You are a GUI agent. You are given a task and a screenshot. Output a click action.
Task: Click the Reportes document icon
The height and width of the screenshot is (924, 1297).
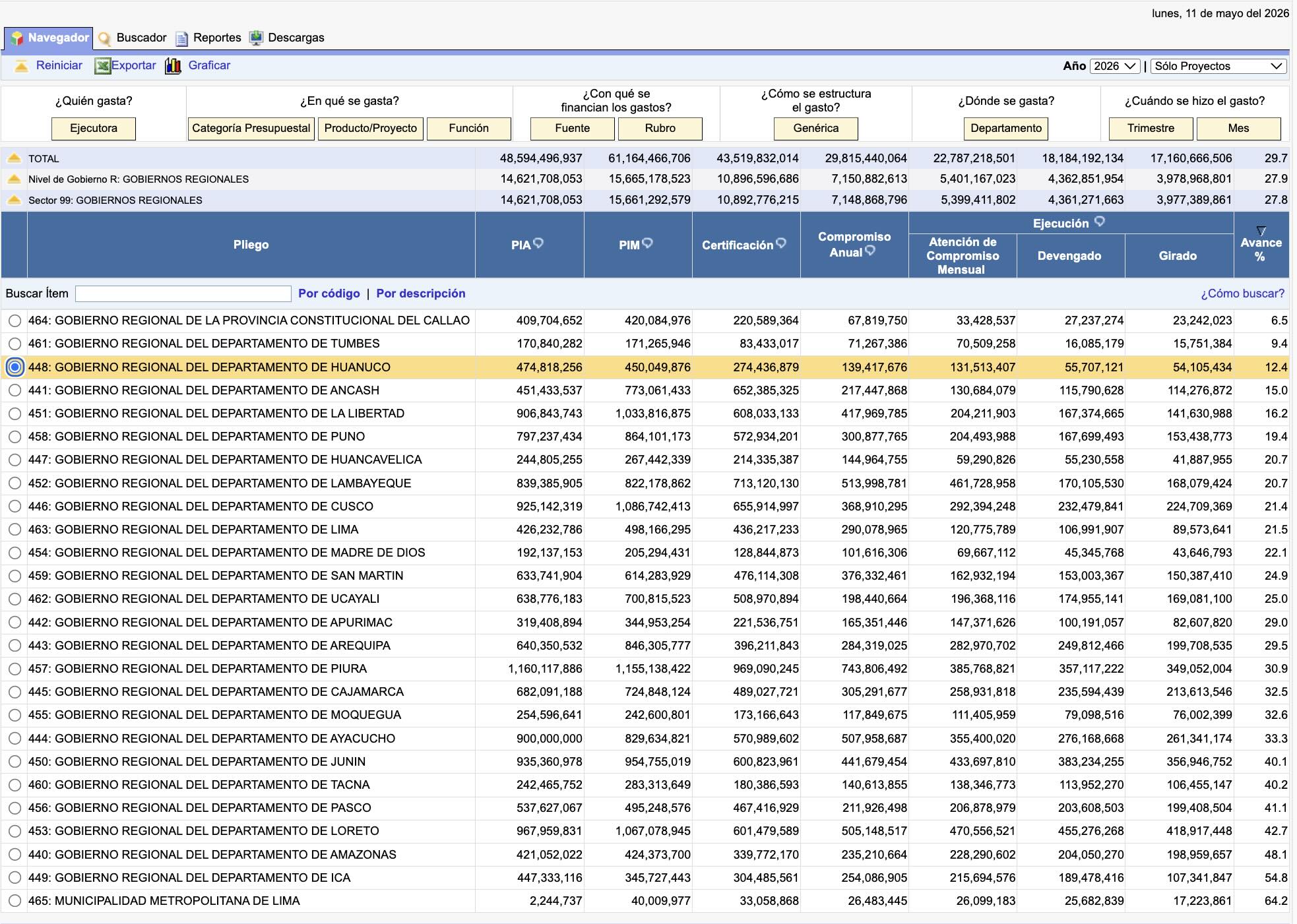pos(181,39)
